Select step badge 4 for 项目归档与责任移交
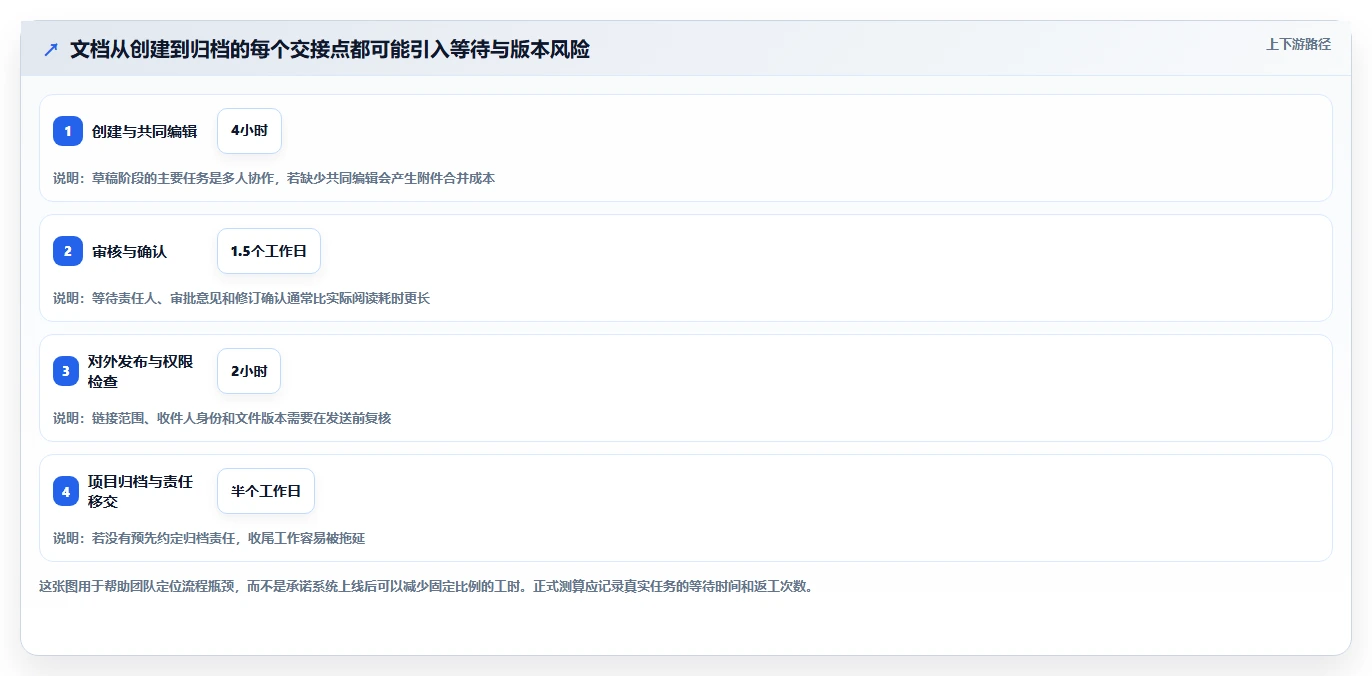The width and height of the screenshot is (1372, 676). pyautogui.click(x=66, y=491)
